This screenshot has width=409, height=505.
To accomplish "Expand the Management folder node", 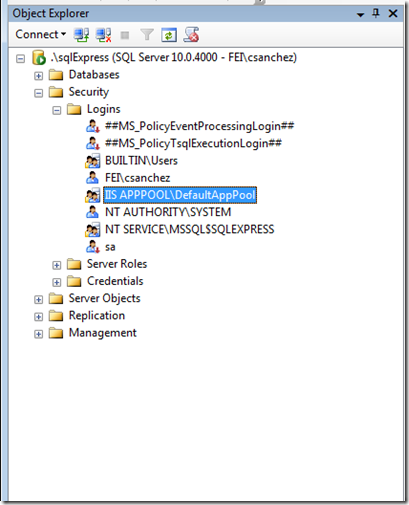I will click(39, 334).
